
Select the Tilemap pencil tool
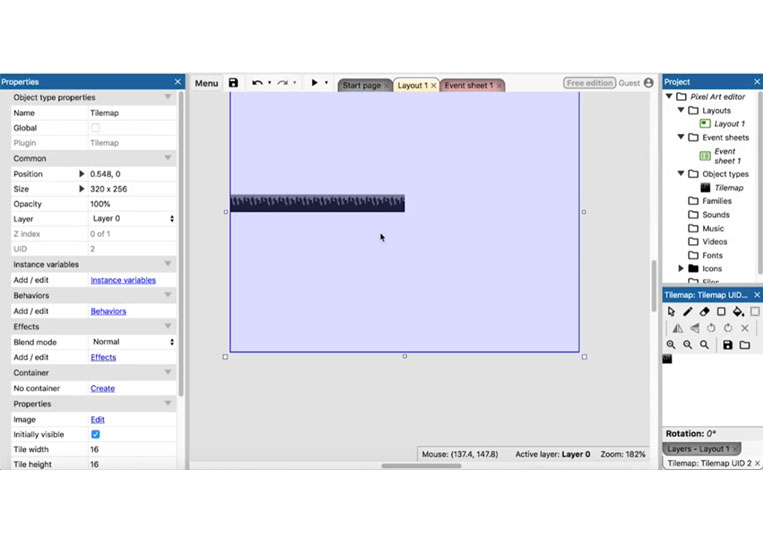[x=688, y=311]
